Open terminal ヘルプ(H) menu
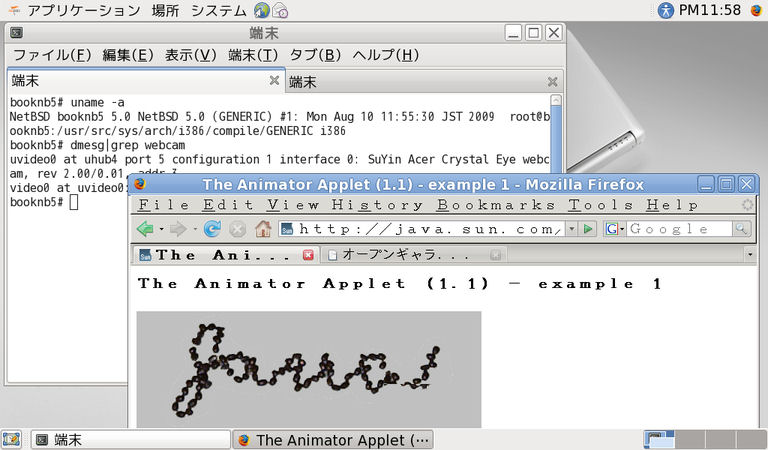 point(385,55)
